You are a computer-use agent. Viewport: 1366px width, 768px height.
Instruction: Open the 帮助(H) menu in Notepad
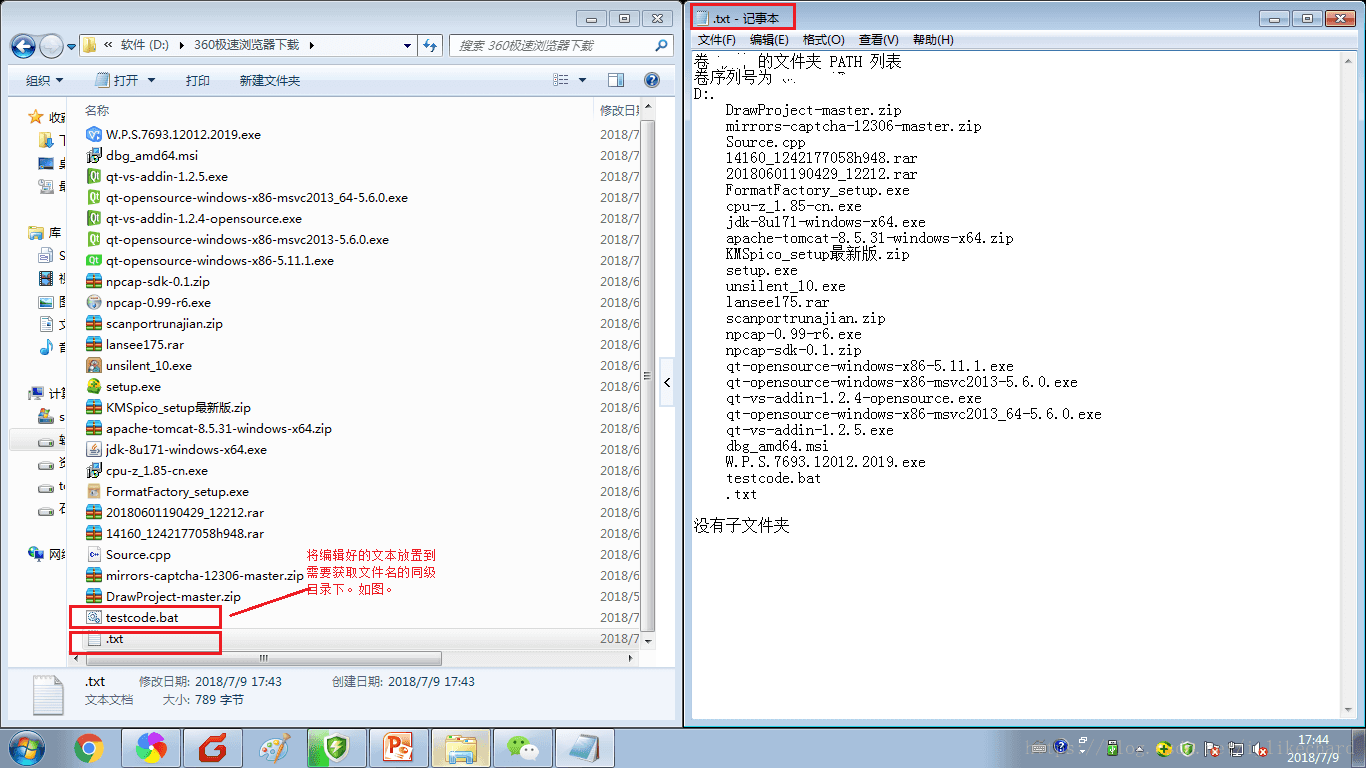(932, 40)
